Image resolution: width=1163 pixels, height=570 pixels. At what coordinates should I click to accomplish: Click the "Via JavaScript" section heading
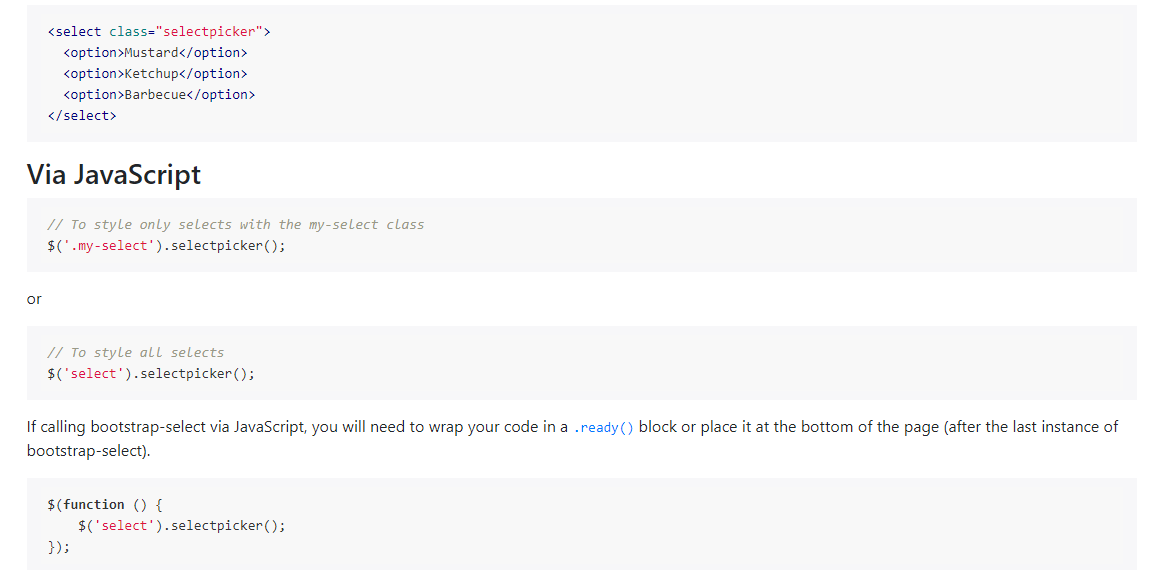113,175
